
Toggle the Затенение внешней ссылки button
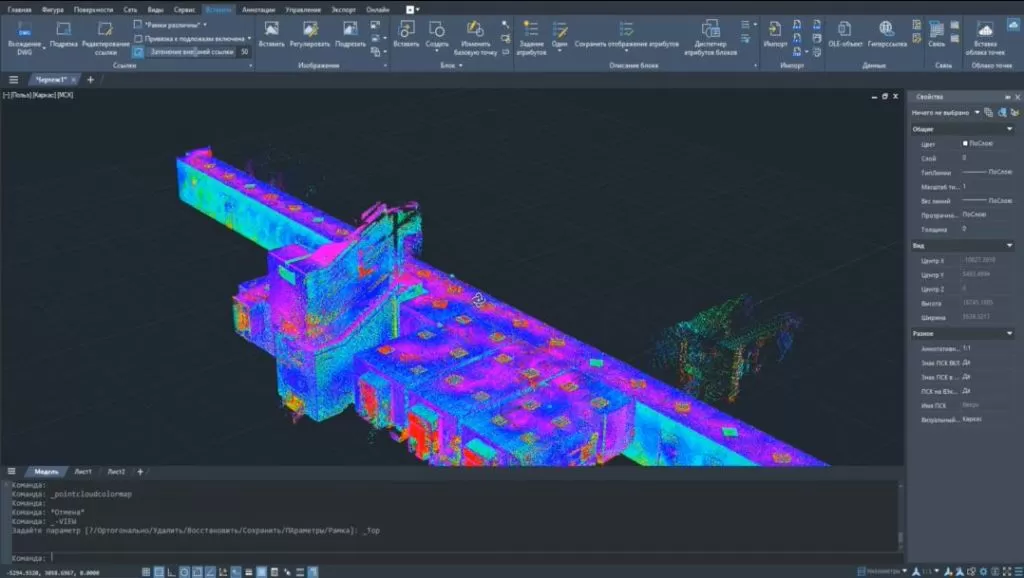(138, 52)
